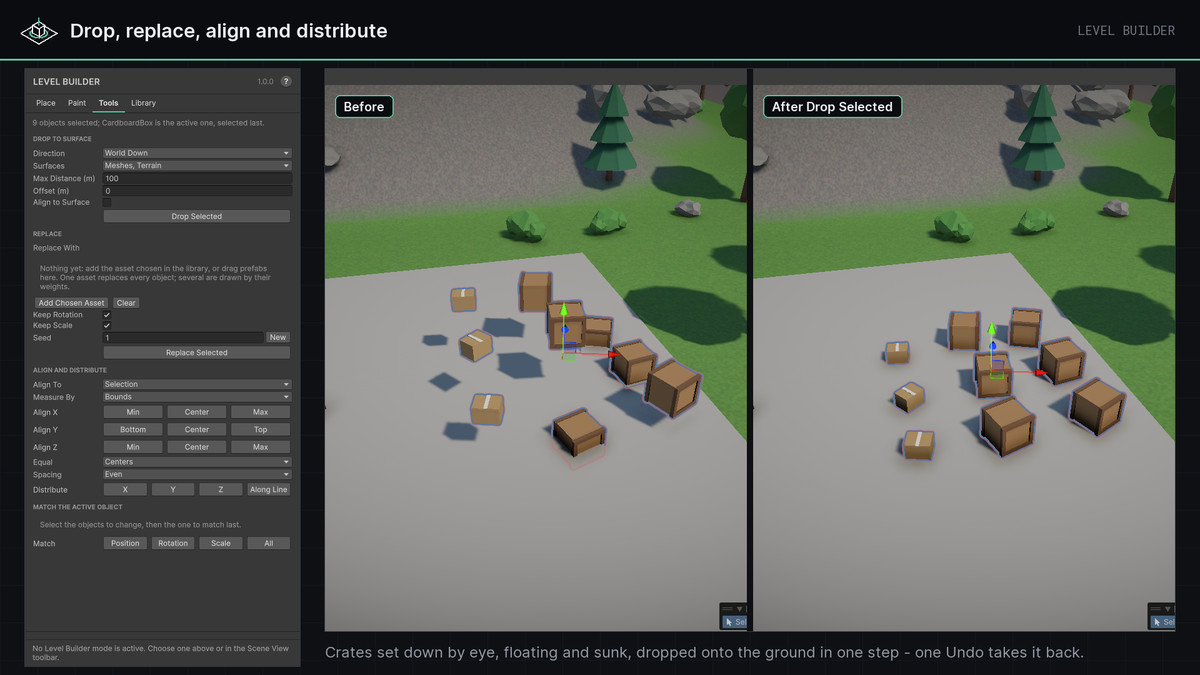The height and width of the screenshot is (675, 1200).
Task: Click the Clear button under Replace With
Action: coord(125,303)
